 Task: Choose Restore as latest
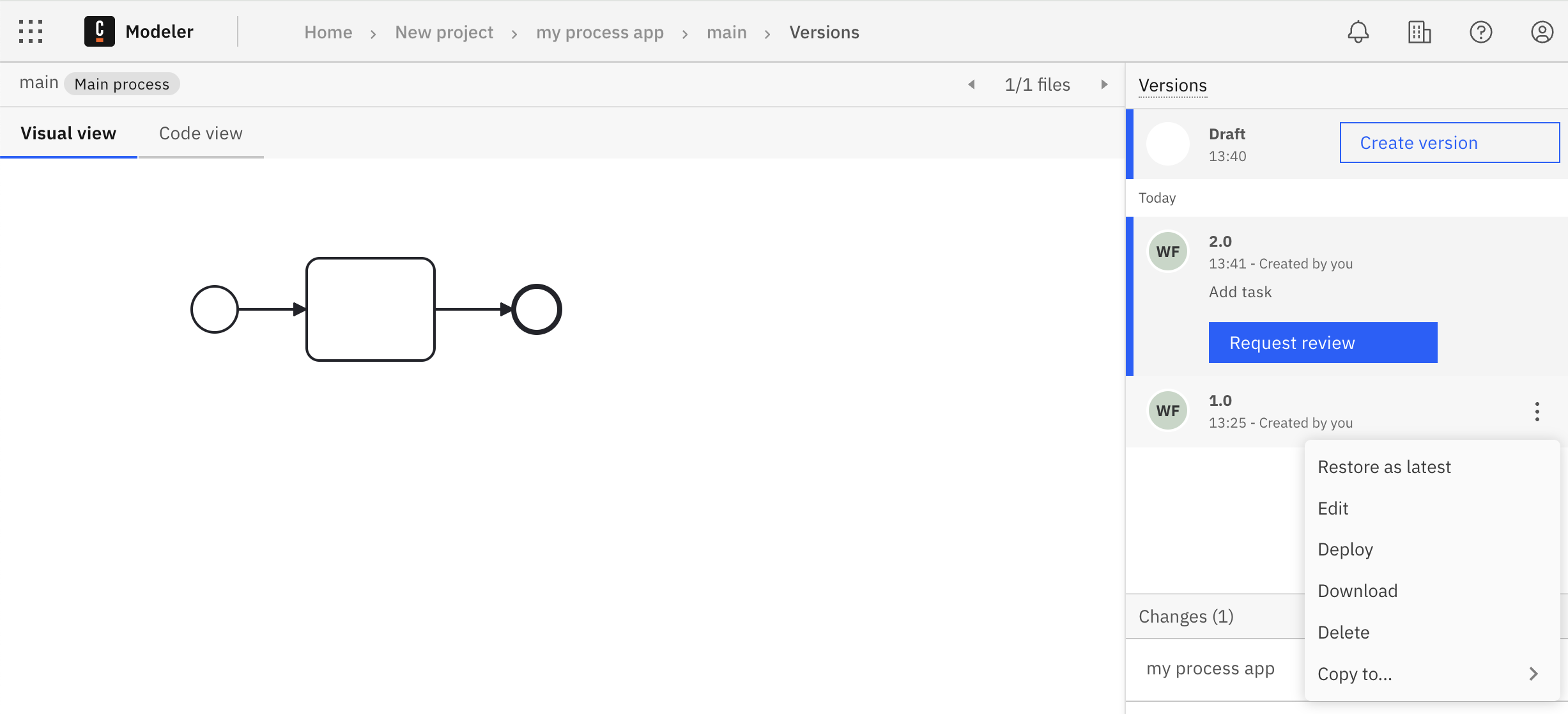pos(1384,467)
